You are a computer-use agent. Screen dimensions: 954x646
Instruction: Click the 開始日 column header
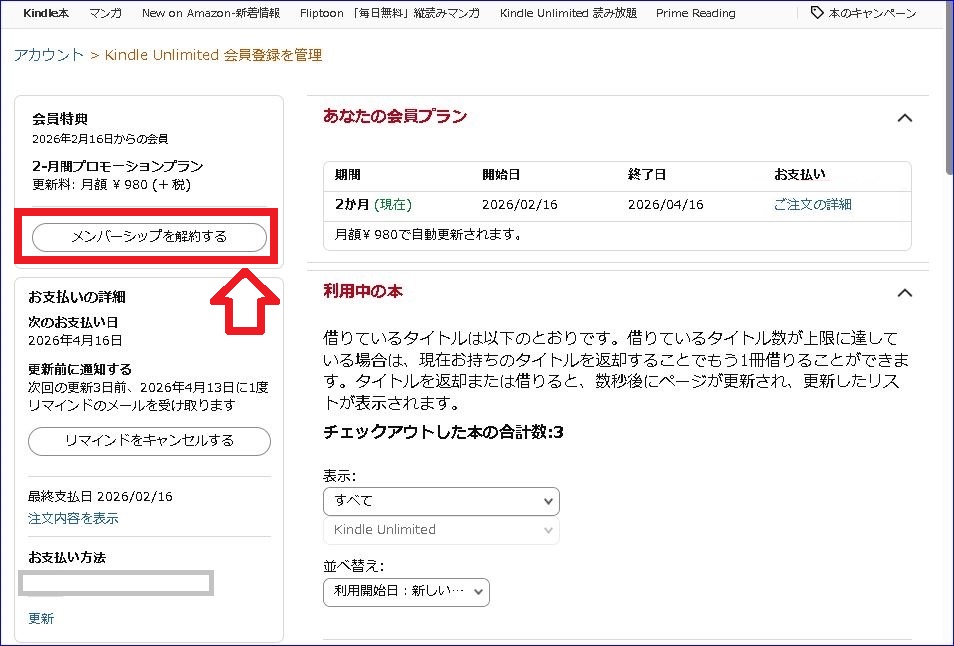coord(501,175)
